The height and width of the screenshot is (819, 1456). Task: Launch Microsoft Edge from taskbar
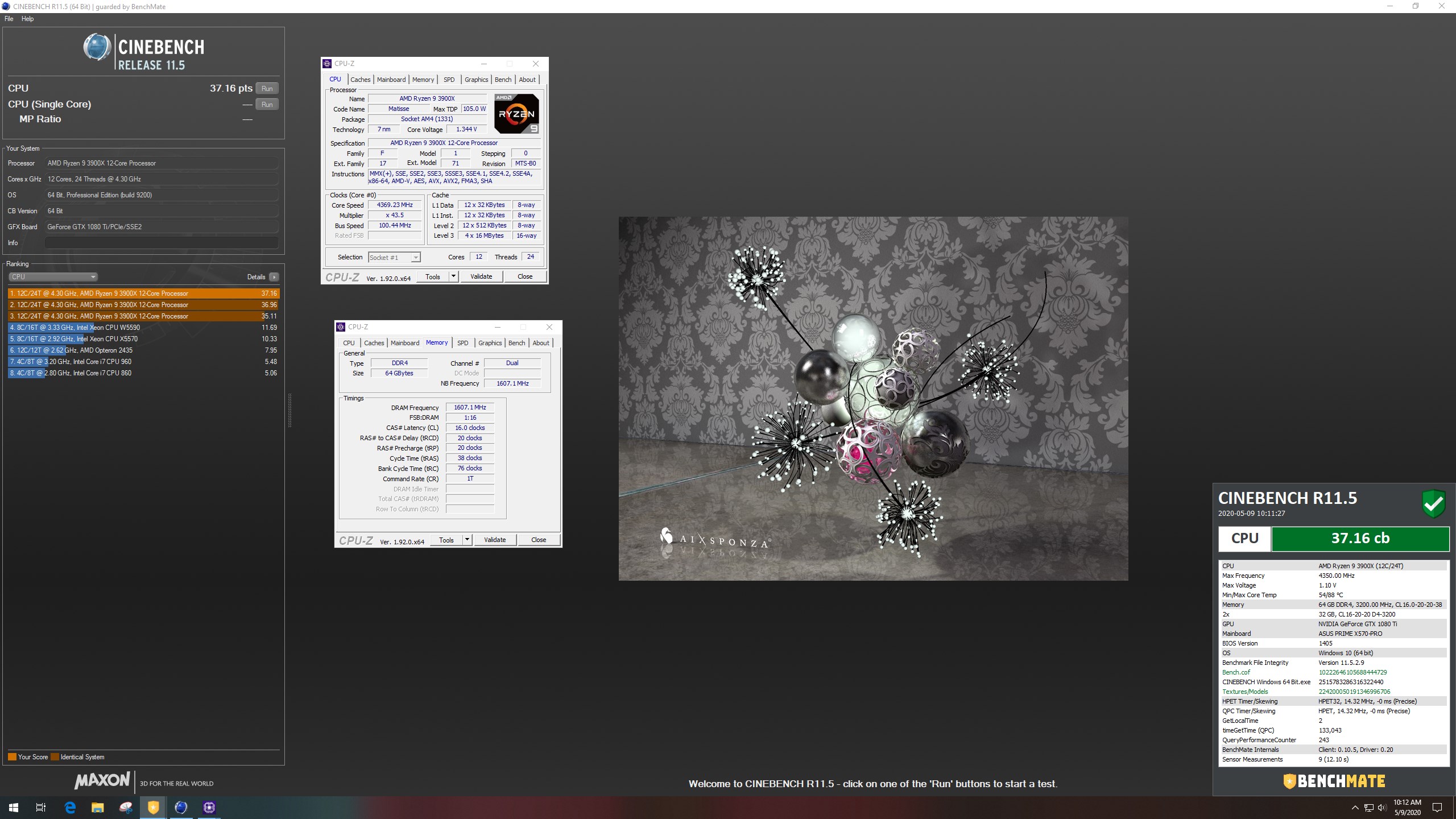tap(70, 807)
